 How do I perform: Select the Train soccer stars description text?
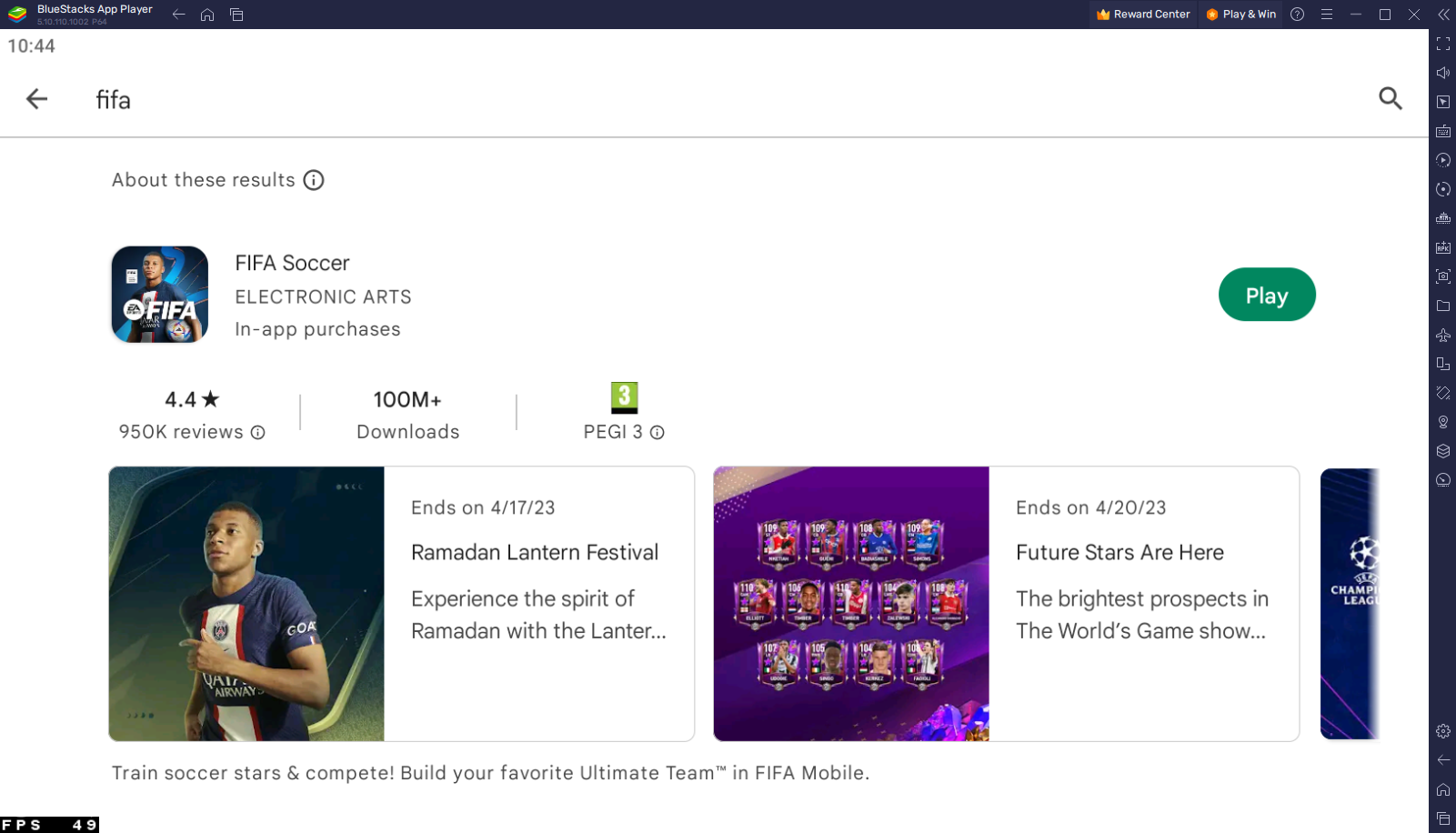click(x=491, y=773)
